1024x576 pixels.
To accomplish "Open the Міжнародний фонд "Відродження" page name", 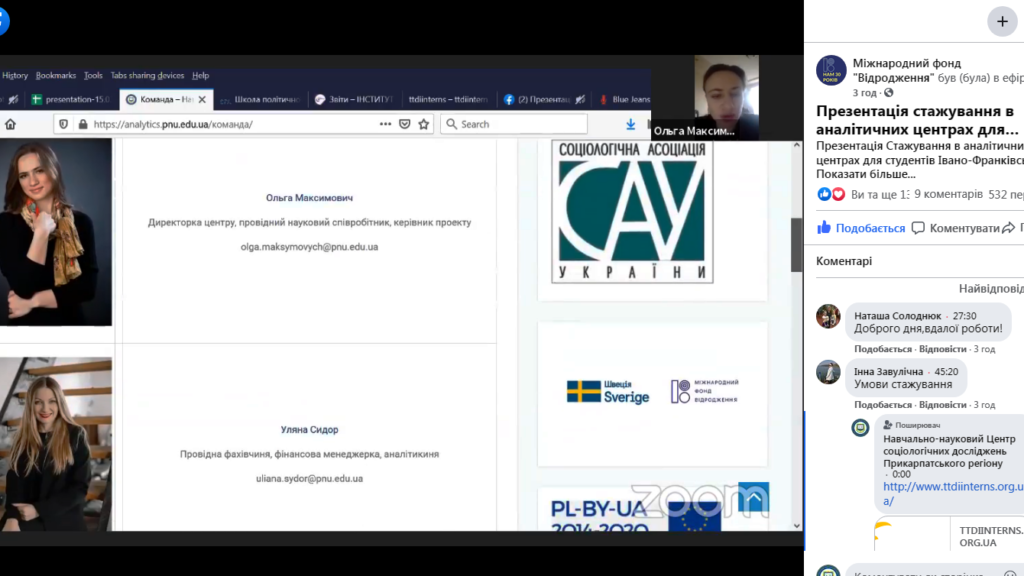I will [906, 71].
